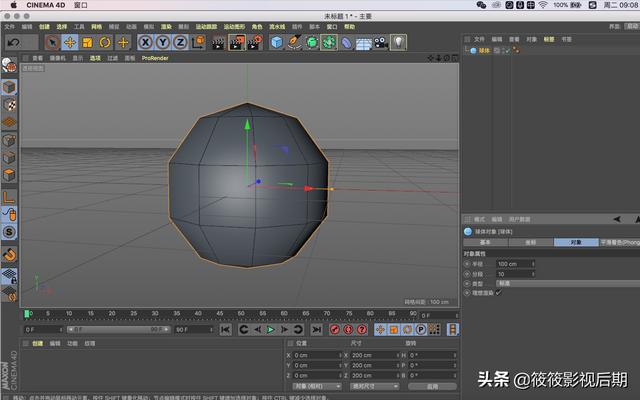
Task: Open the purple Deformer icon
Action: click(346, 42)
